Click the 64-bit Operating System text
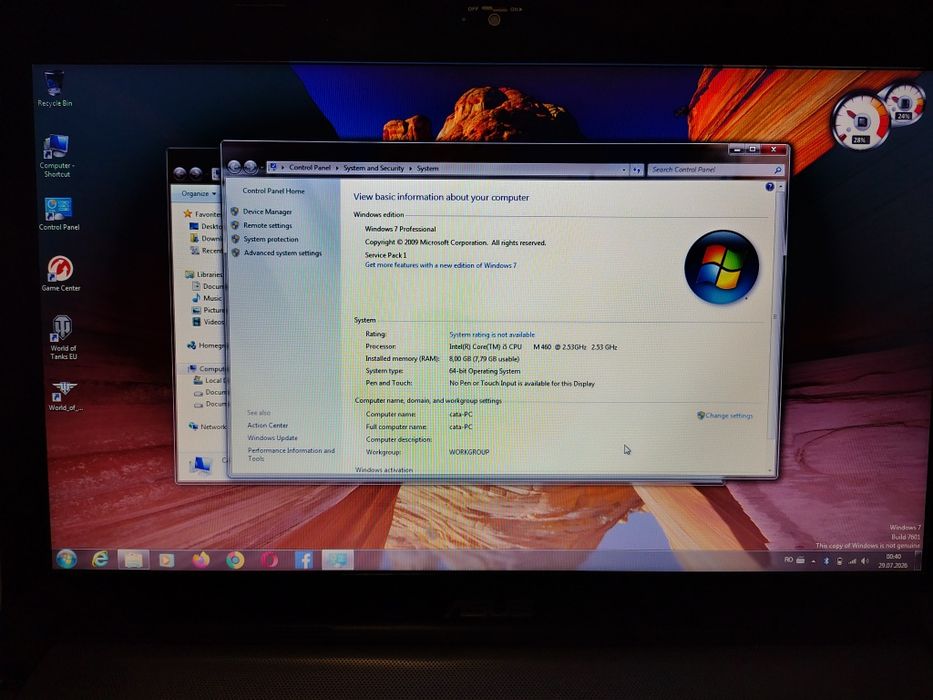Screen dimensions: 933x700 484,371
